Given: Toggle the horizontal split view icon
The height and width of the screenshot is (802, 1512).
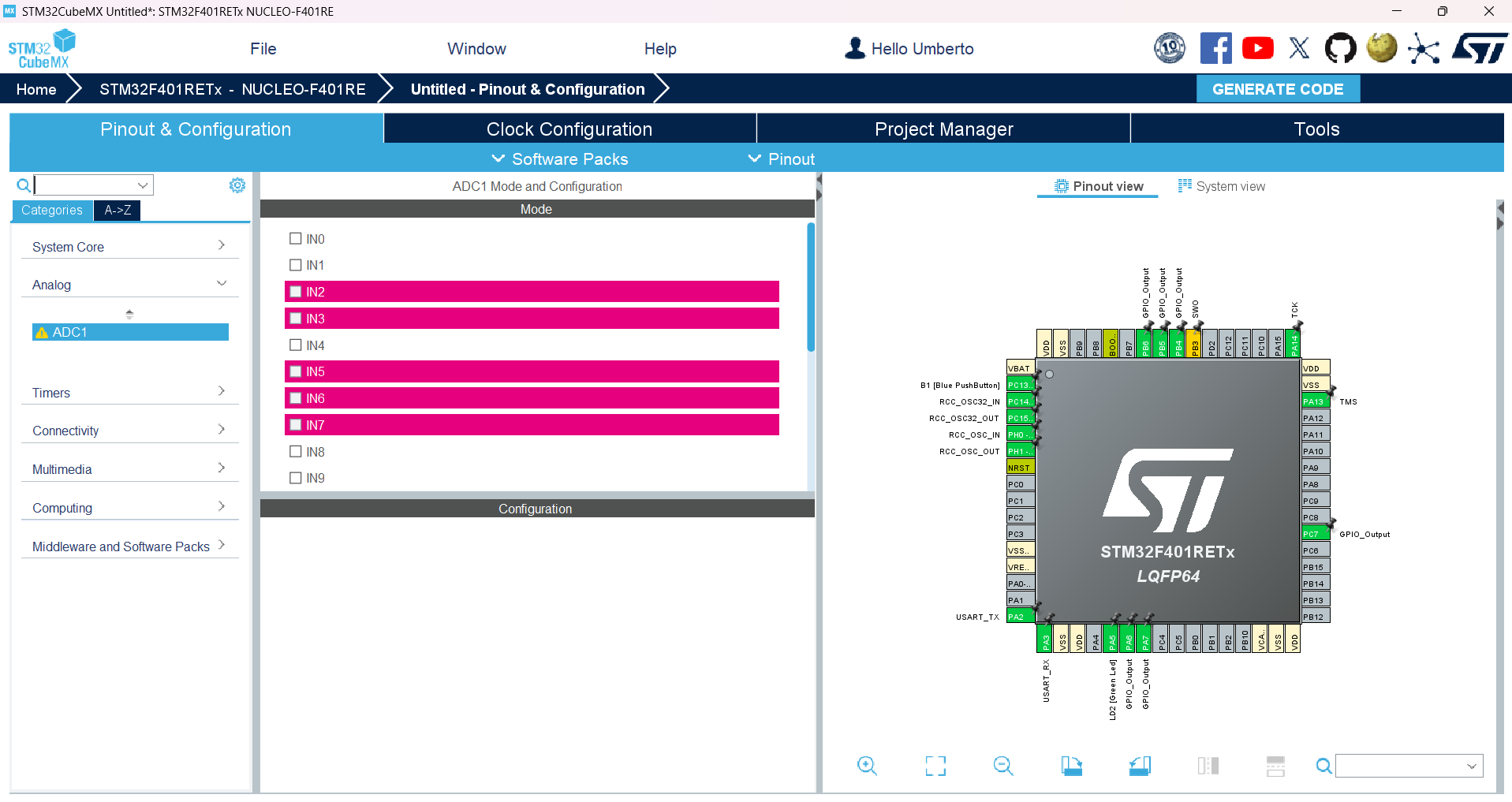Looking at the screenshot, I should click(1275, 766).
